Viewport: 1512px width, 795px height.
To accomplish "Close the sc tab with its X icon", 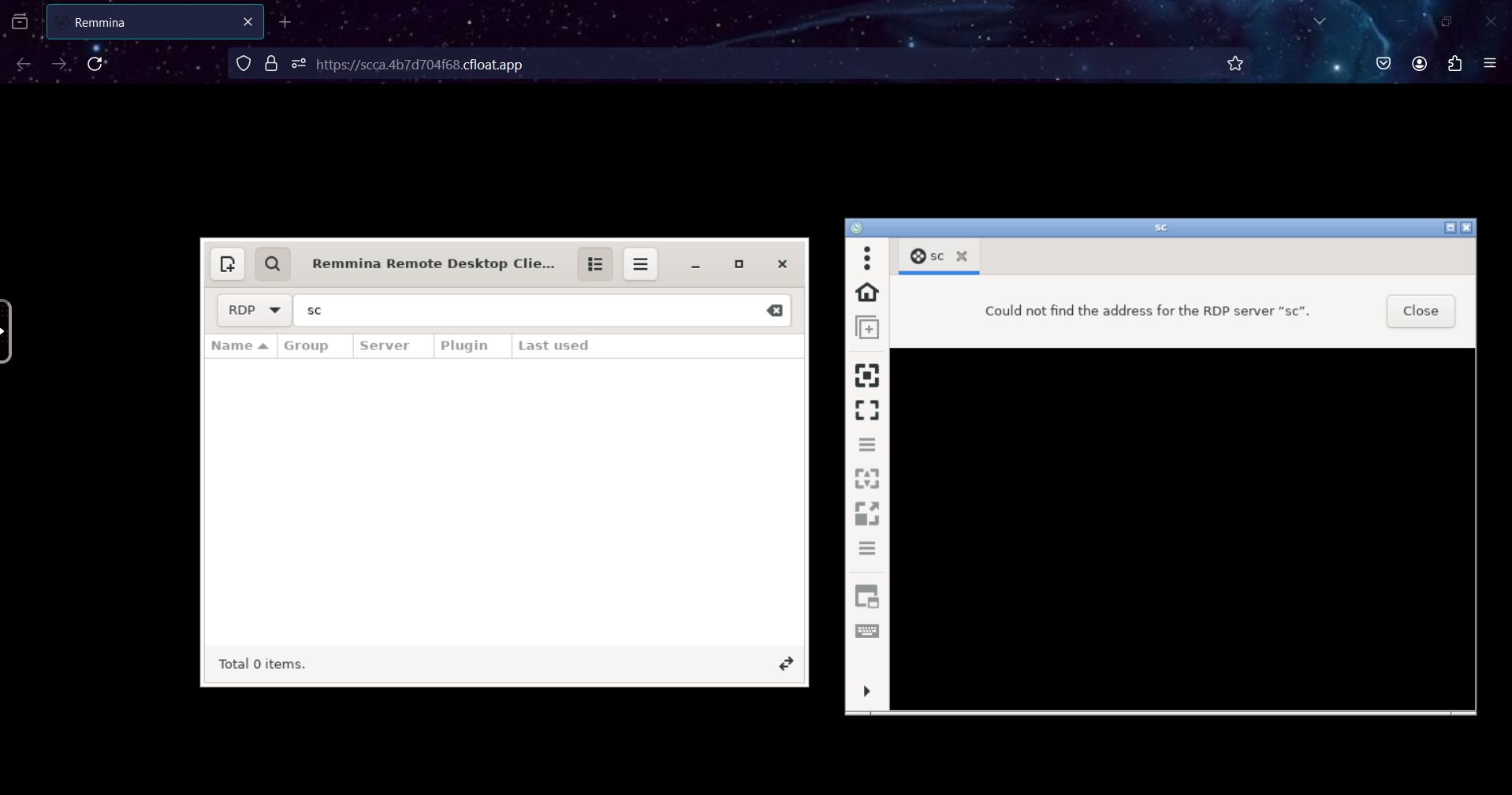I will 962,256.
